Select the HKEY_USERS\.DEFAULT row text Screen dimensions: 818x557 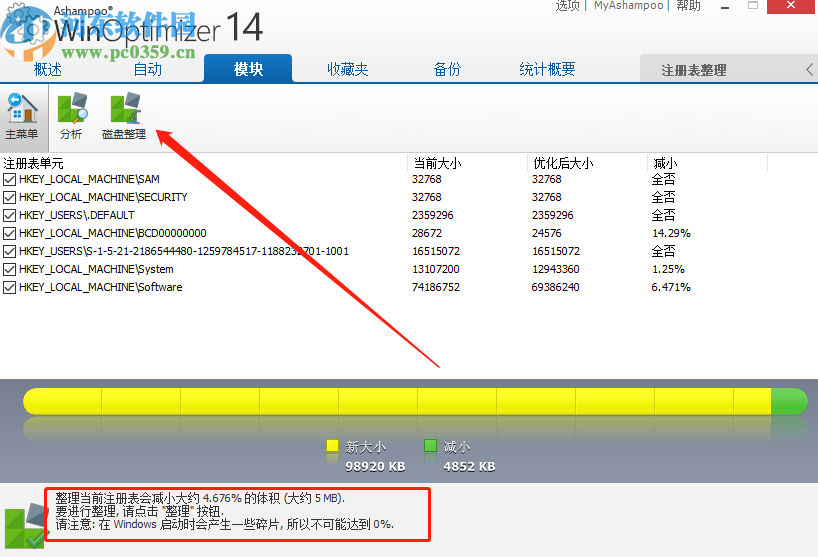point(77,215)
